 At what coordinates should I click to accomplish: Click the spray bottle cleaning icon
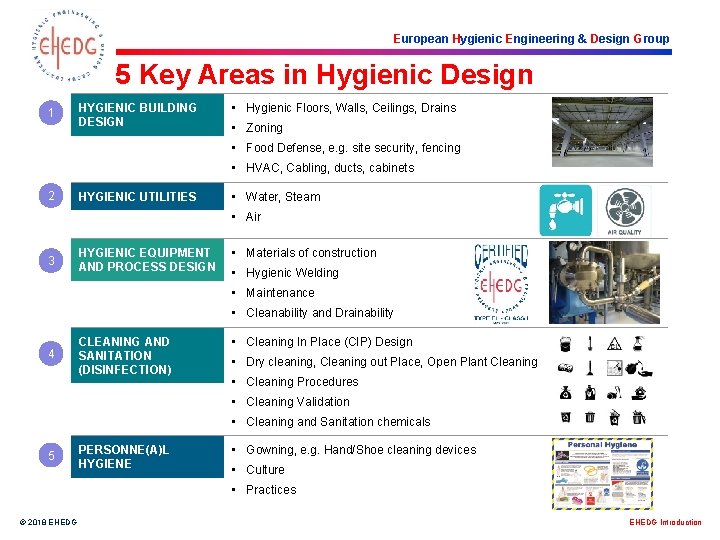pos(638,343)
